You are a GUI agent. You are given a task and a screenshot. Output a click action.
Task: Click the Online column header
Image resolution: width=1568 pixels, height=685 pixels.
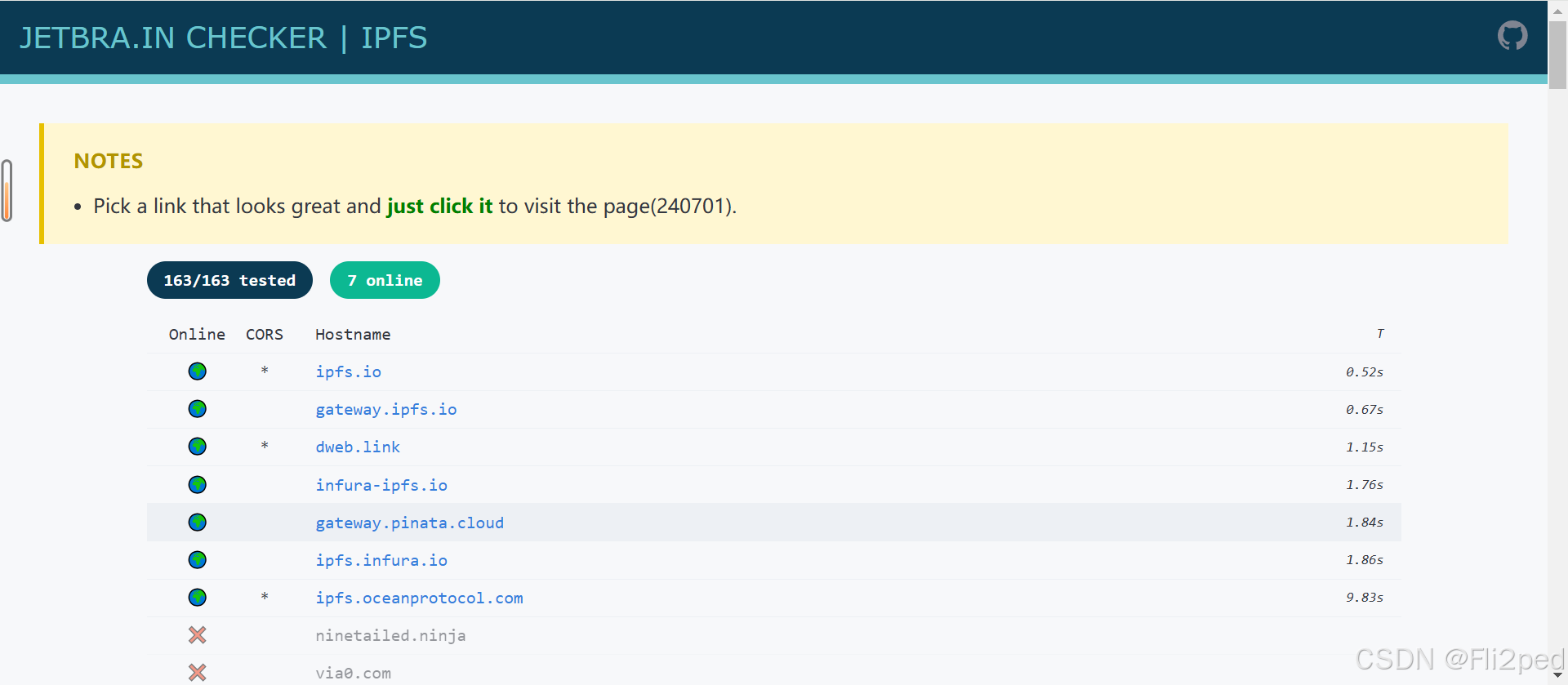[197, 334]
